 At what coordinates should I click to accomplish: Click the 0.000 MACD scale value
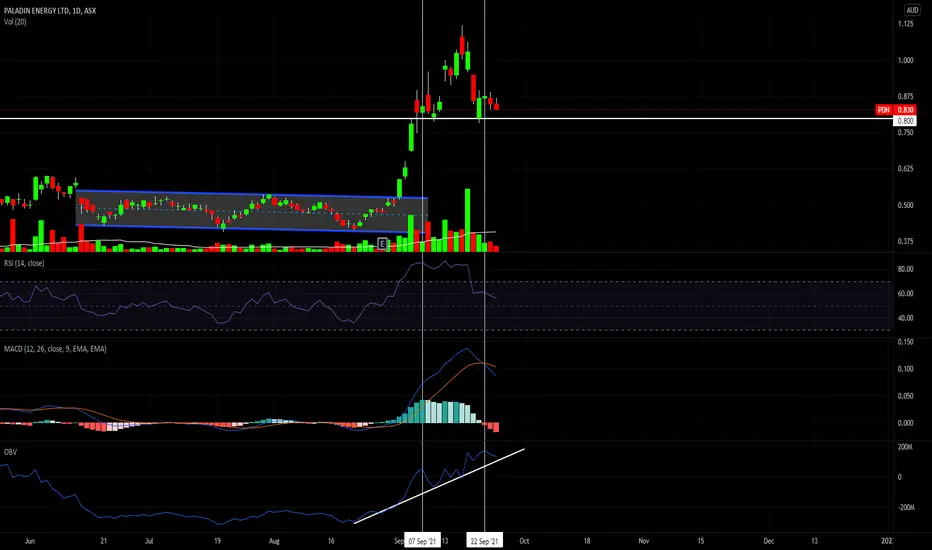tap(905, 423)
